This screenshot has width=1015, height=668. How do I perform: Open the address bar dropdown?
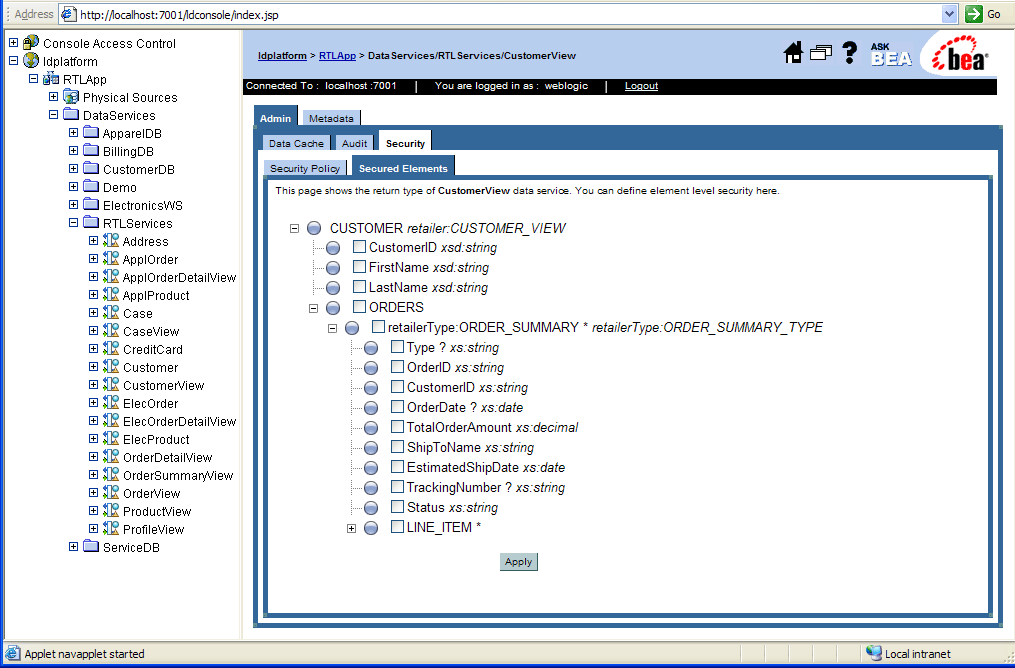click(950, 14)
